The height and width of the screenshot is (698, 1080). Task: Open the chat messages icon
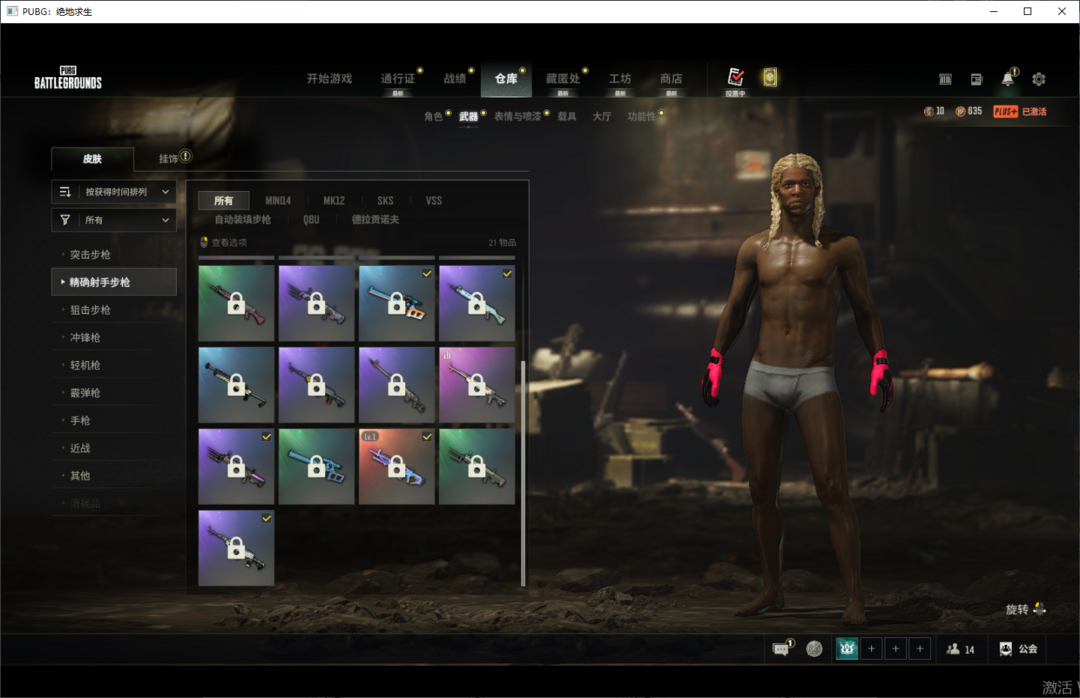point(781,649)
